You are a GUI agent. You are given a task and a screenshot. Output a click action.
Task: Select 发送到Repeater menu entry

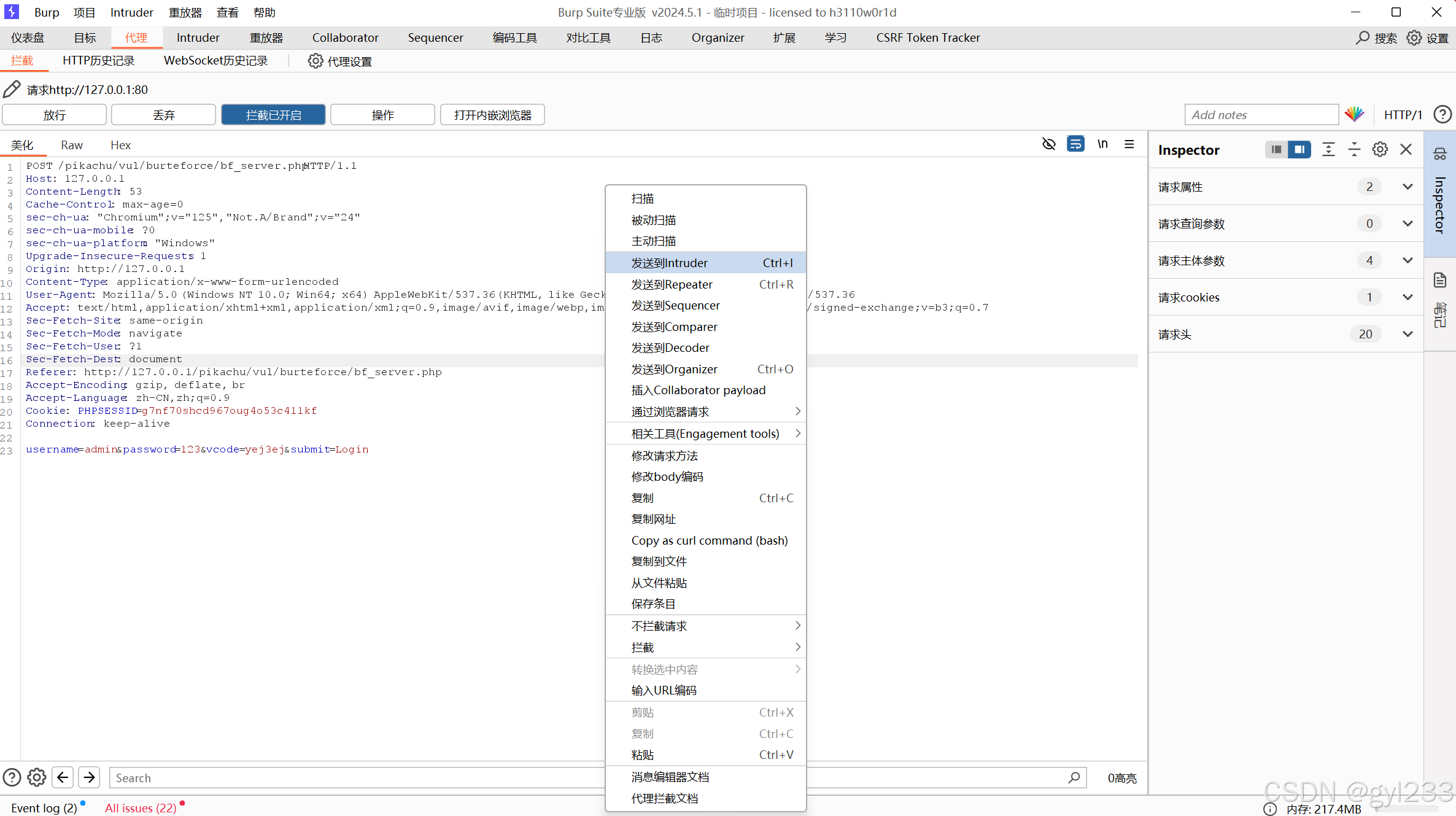pyautogui.click(x=706, y=284)
